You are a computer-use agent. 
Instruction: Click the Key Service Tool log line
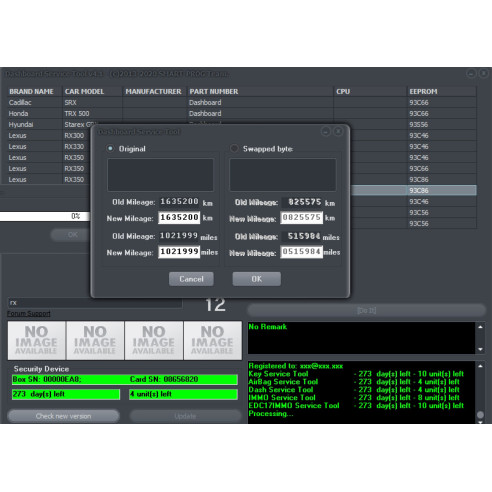pyautogui.click(x=356, y=374)
